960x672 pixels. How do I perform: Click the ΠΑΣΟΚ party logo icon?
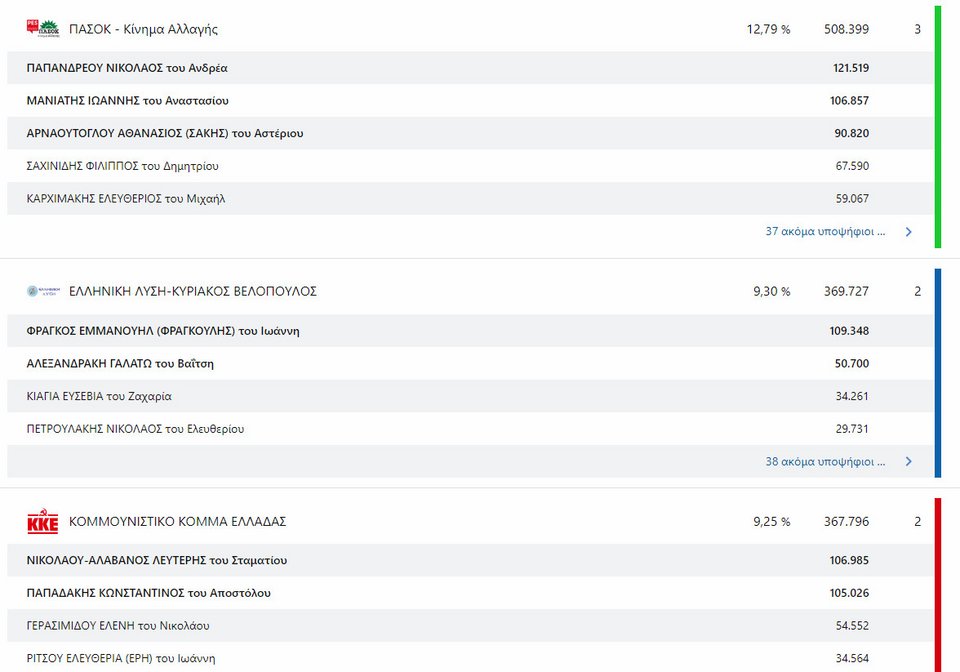(x=43, y=28)
